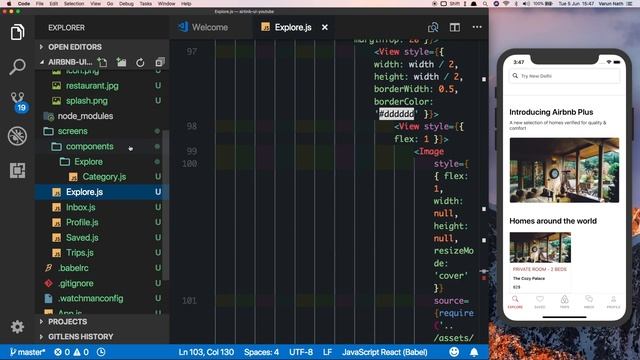This screenshot has height=360, width=640.
Task: Collapse all folders in explorer
Action: [160, 62]
